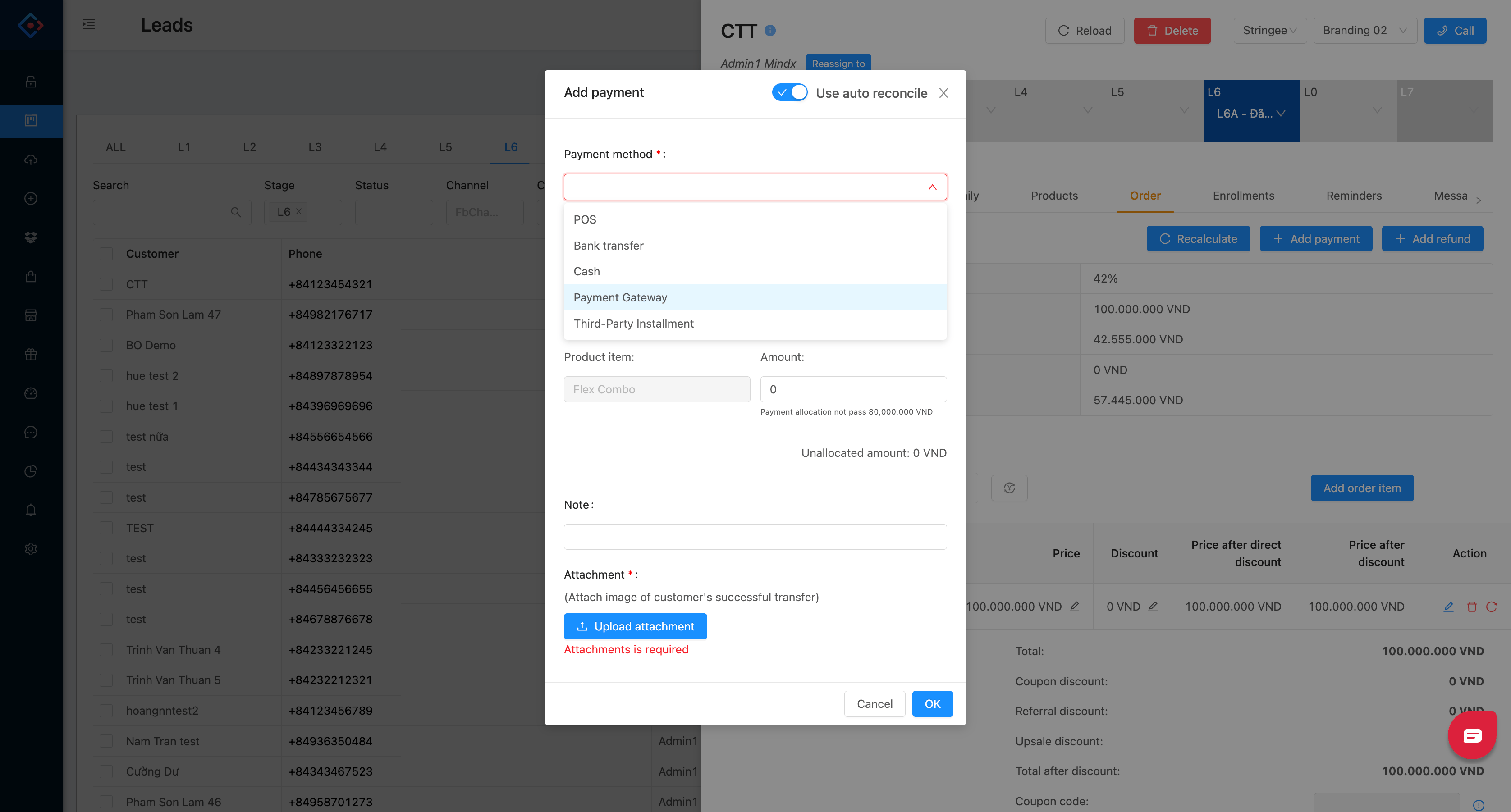Click the search magnifier icon
Image resolution: width=1511 pixels, height=812 pixels.
(236, 212)
